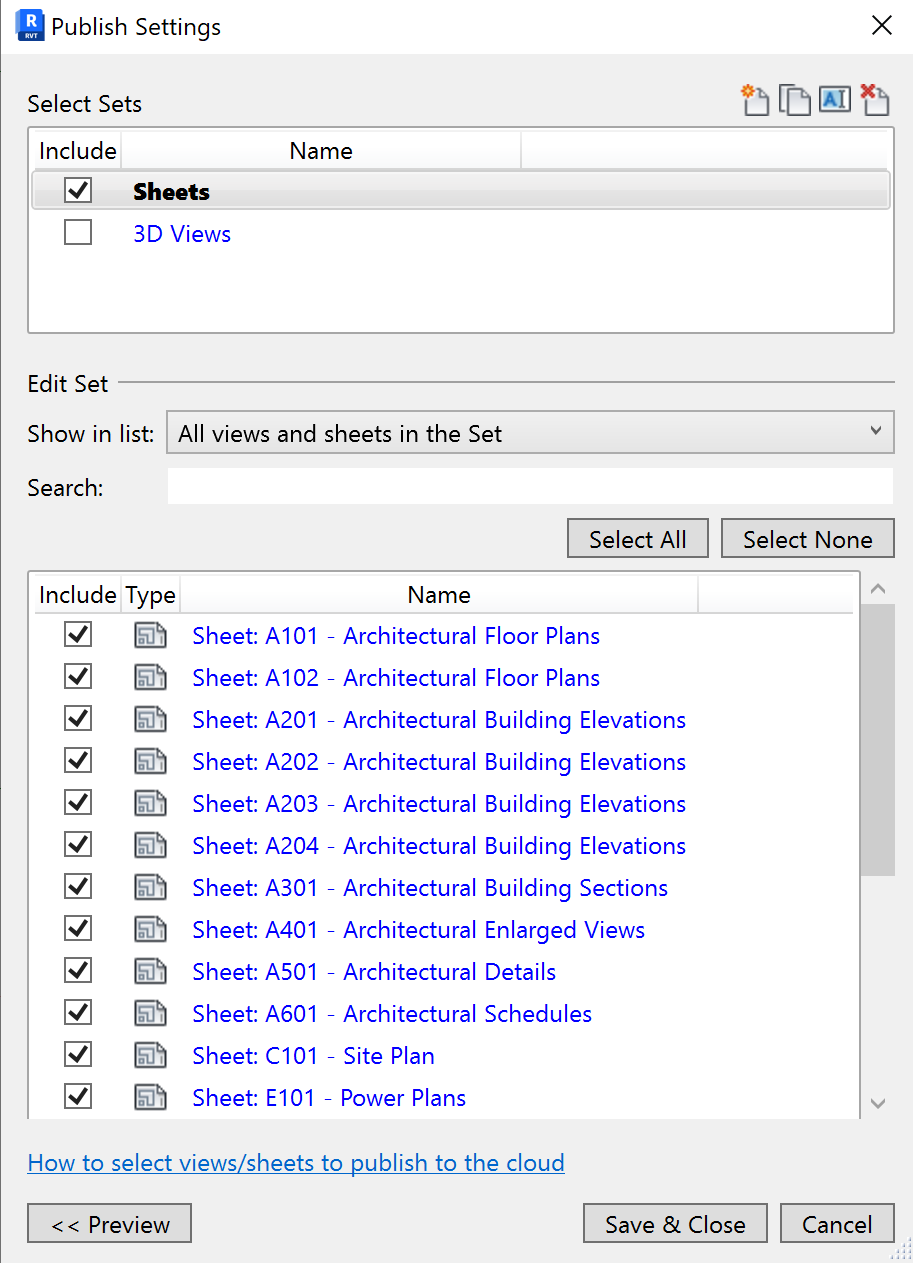Viewport: 913px width, 1263px height.
Task: Uncheck Include for Sheet A601
Action: tap(77, 1012)
